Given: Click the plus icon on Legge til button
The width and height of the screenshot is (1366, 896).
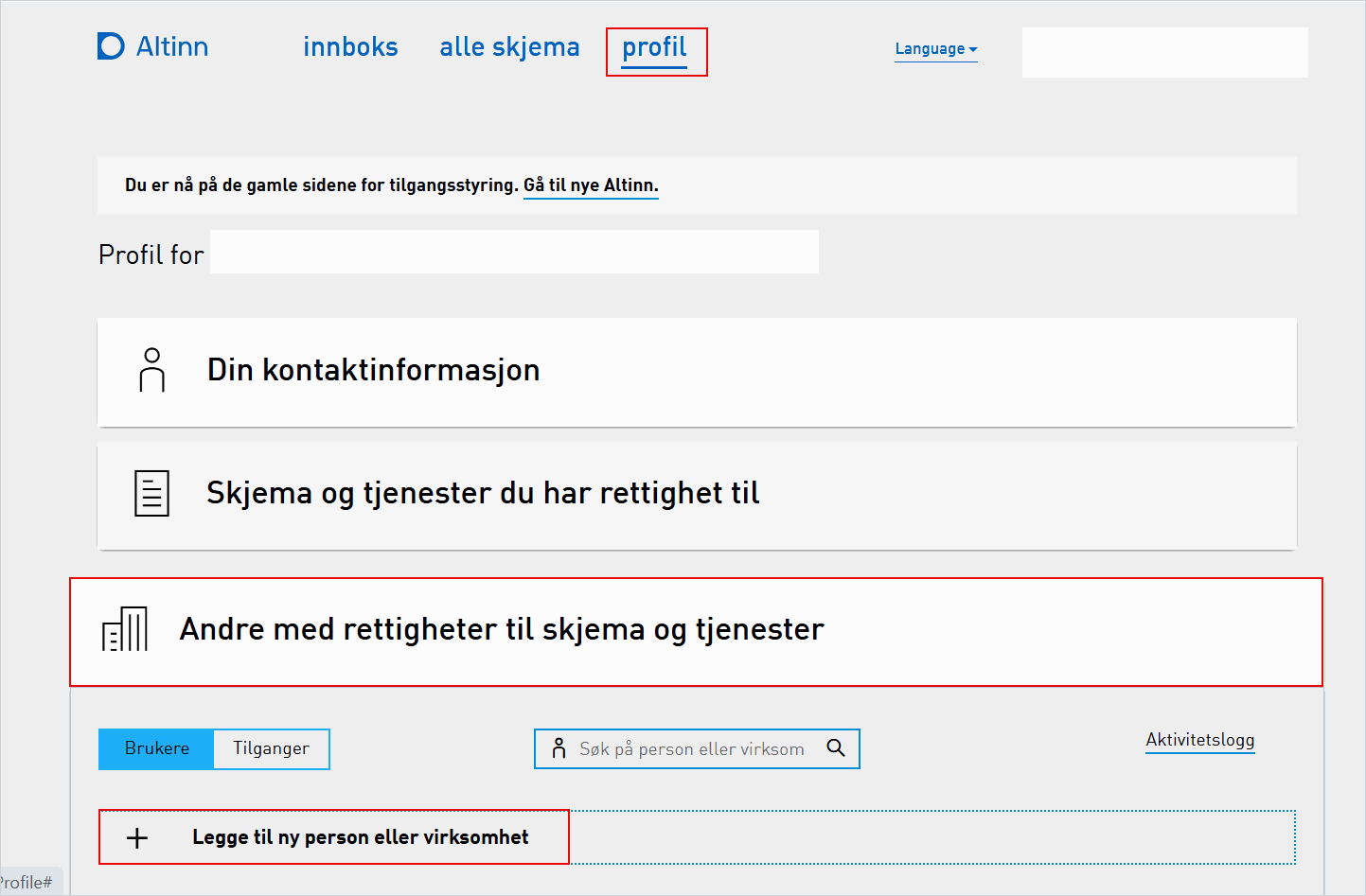Looking at the screenshot, I should point(138,837).
